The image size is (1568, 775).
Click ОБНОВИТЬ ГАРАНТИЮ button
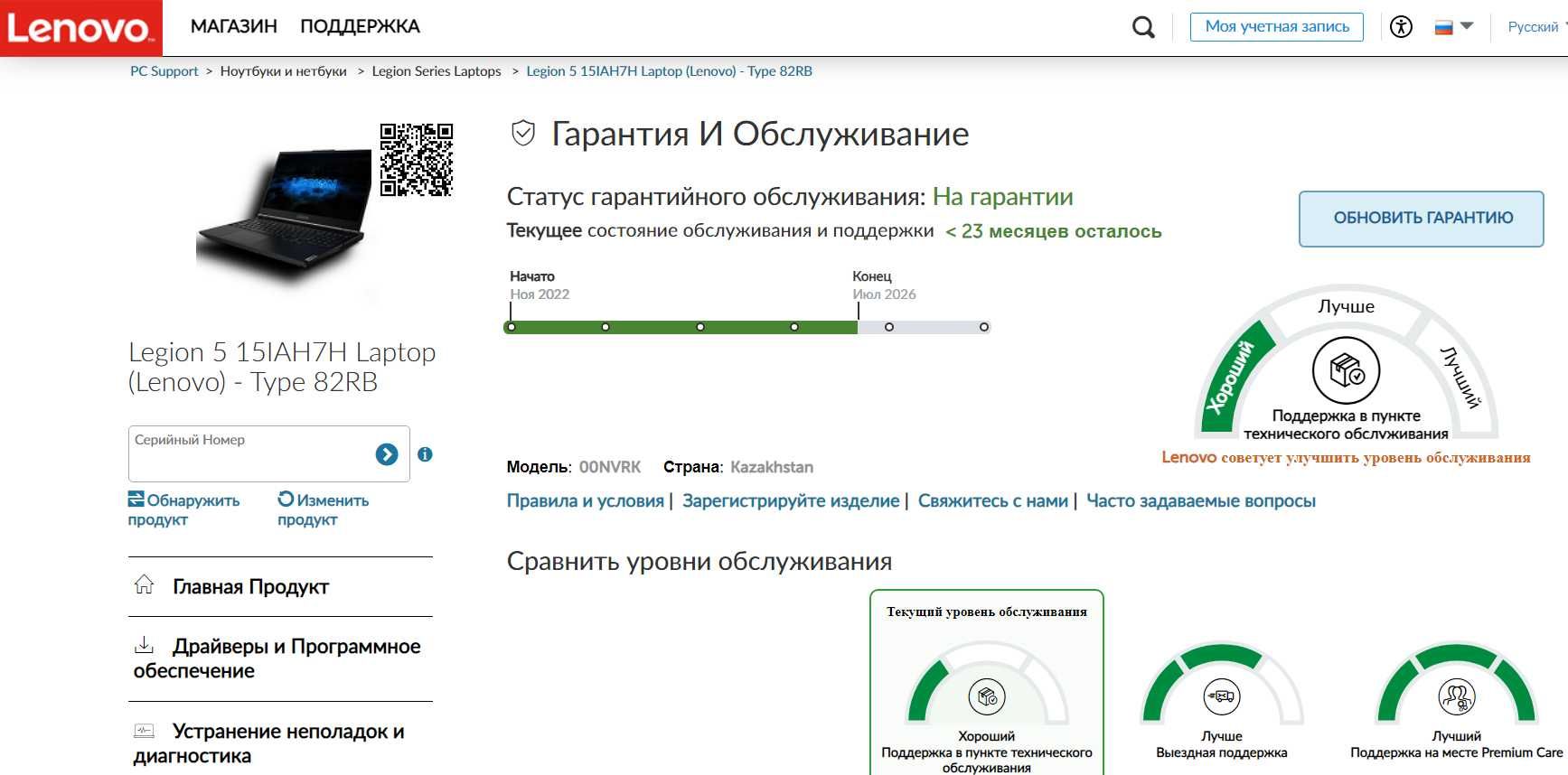1422,219
